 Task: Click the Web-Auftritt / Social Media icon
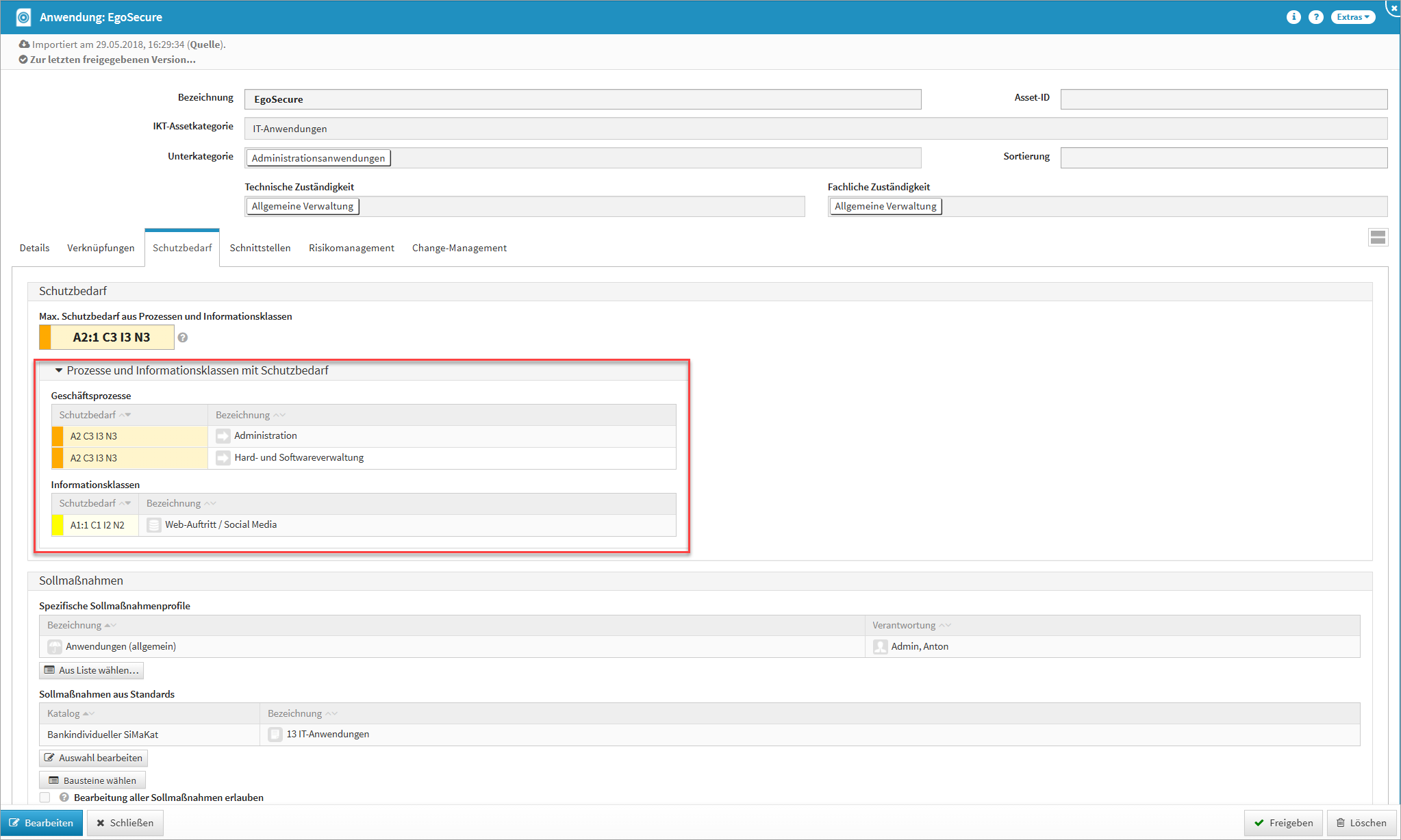coord(154,525)
